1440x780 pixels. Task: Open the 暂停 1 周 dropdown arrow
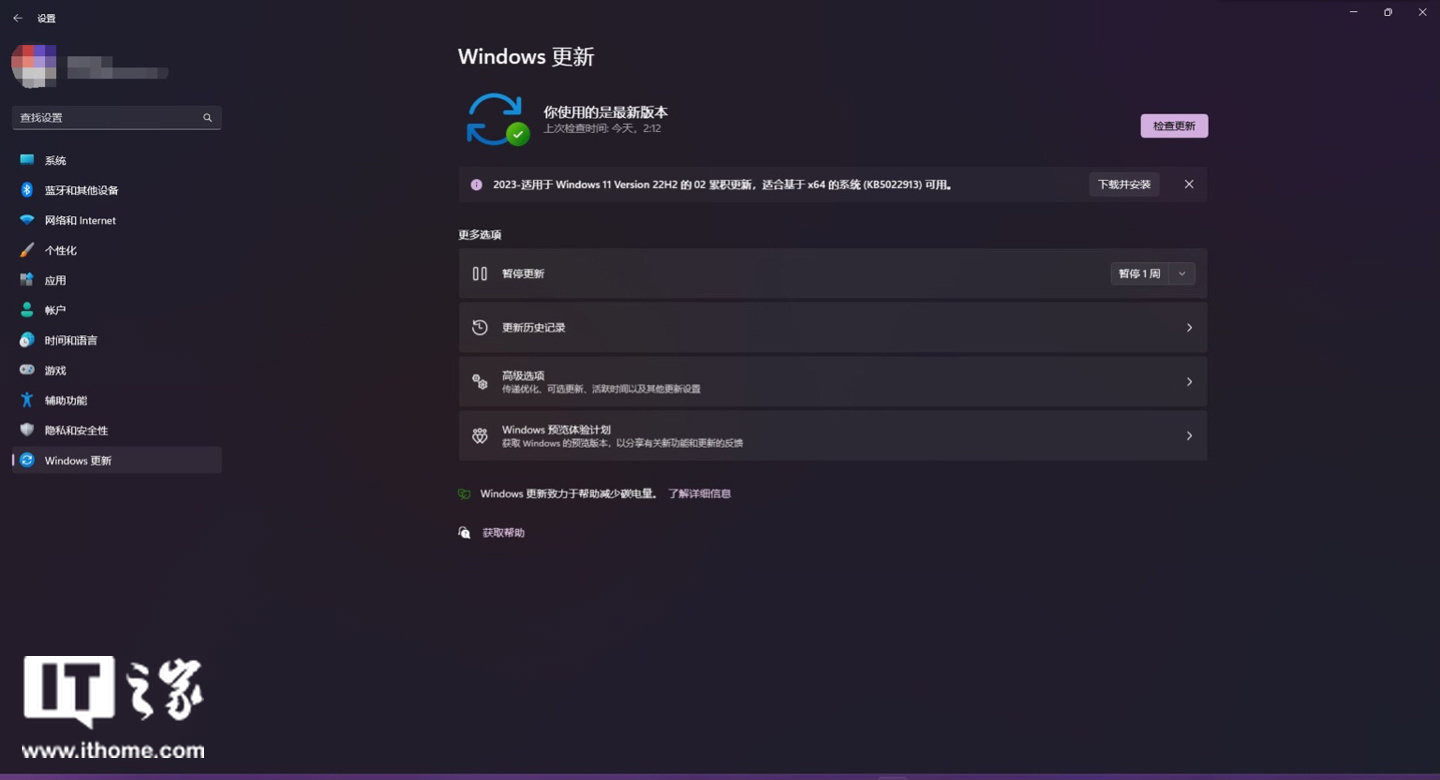pos(1182,274)
